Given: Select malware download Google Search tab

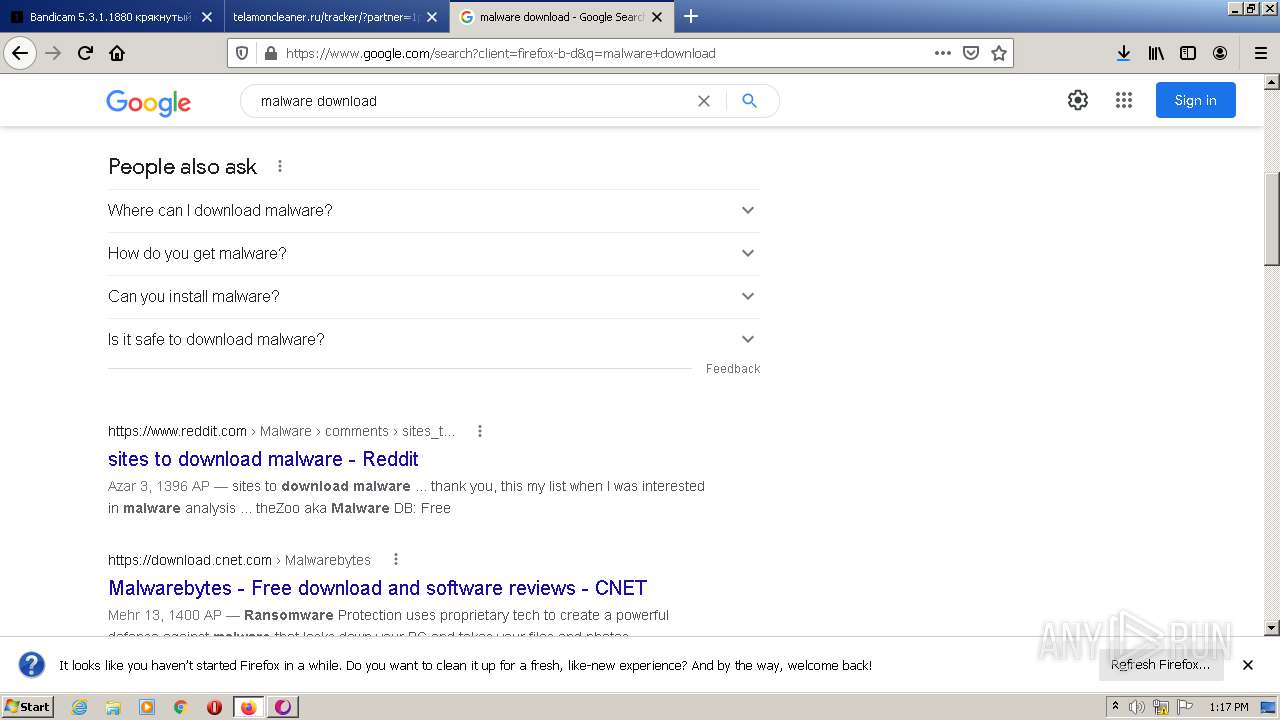Looking at the screenshot, I should click(562, 17).
